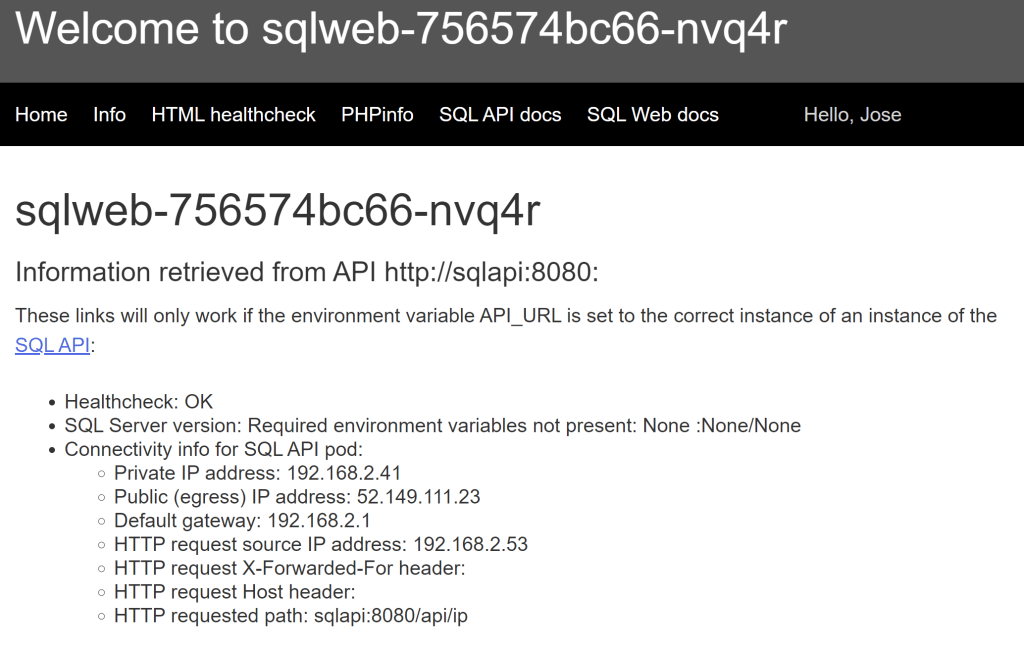This screenshot has height=651, width=1024.
Task: Open the HTML healthcheck page
Action: click(x=233, y=115)
